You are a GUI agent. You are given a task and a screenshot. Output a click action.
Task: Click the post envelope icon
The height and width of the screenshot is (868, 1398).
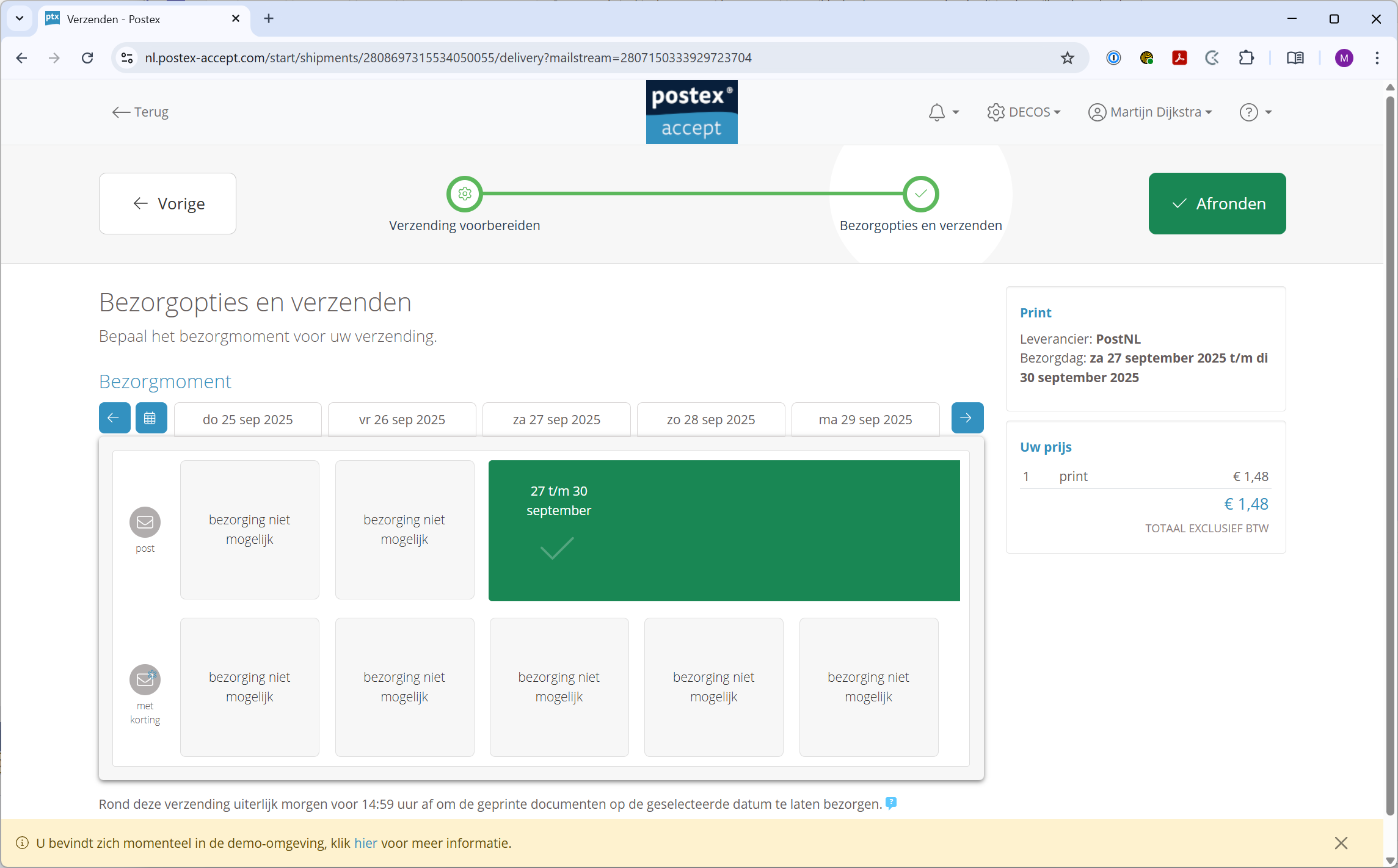pos(145,522)
